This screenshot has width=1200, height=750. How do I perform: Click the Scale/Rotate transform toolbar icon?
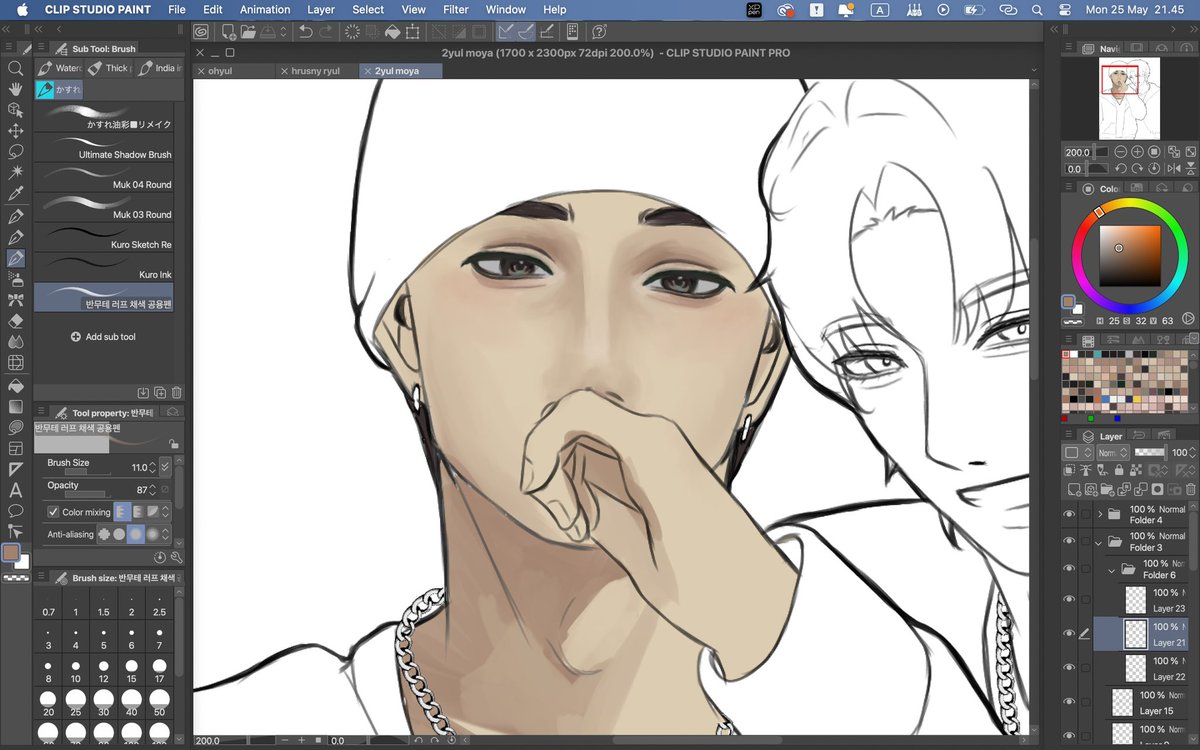[415, 32]
